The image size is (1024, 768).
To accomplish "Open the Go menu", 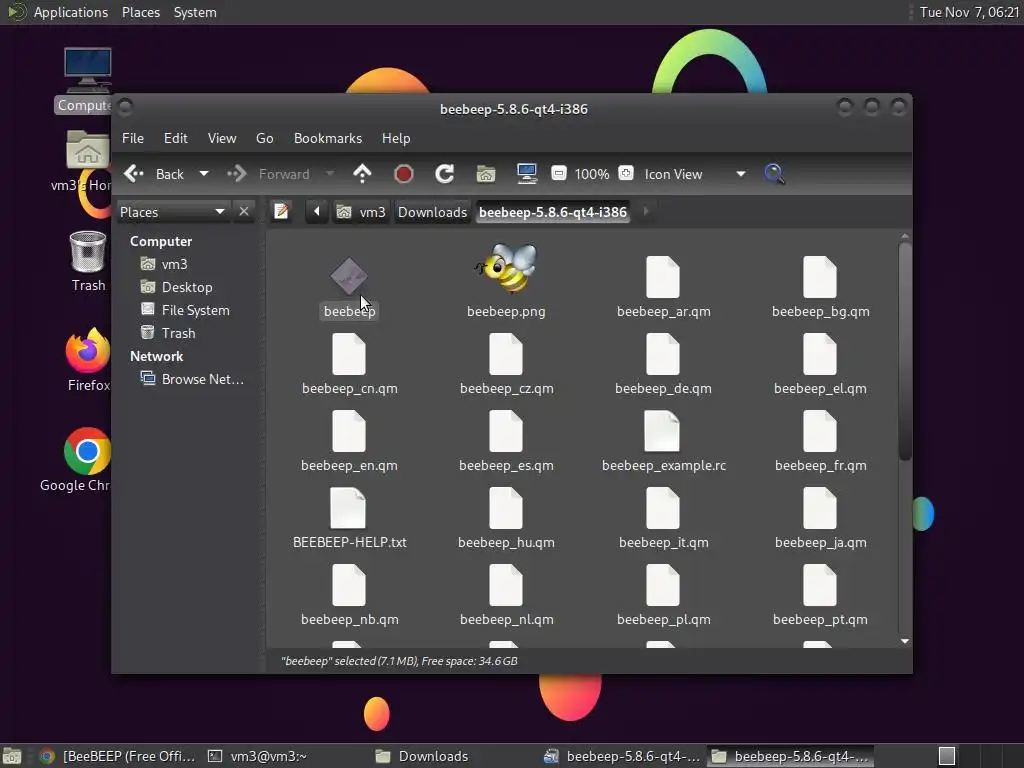I will pyautogui.click(x=264, y=138).
